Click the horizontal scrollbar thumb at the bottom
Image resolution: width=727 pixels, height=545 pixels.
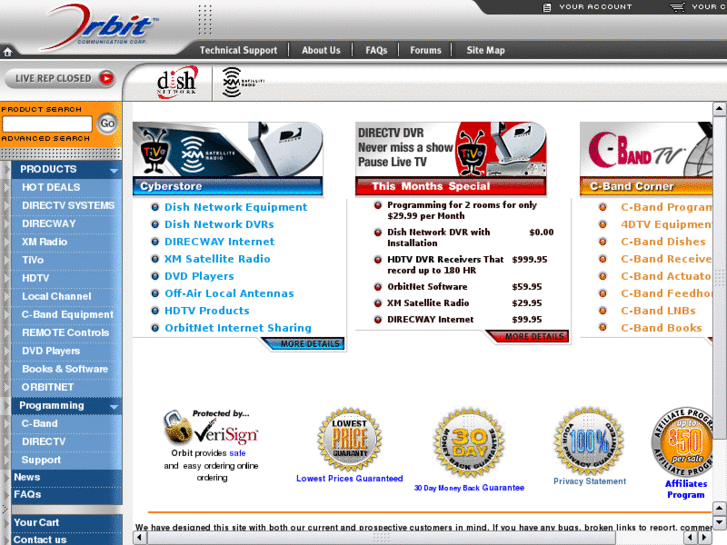(x=381, y=538)
